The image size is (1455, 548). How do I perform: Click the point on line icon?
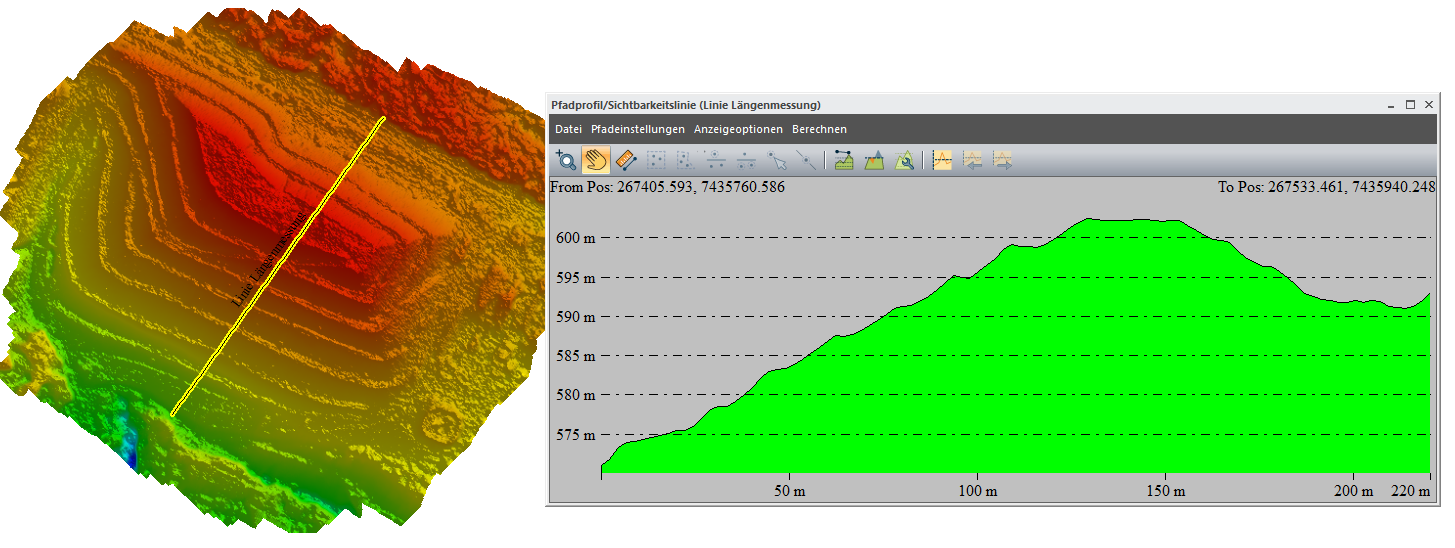pyautogui.click(x=806, y=160)
